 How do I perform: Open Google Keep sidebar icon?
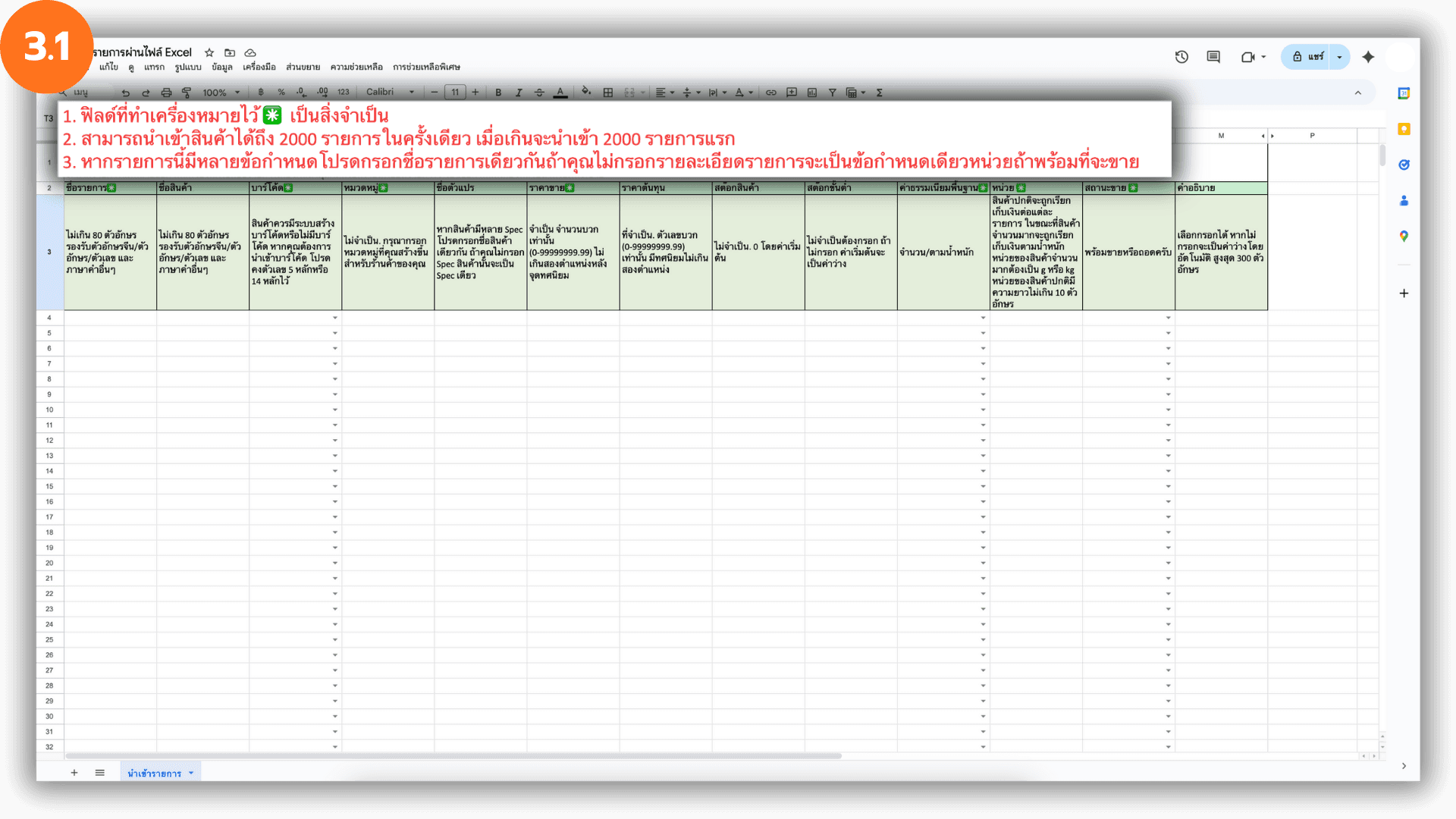coord(1404,129)
